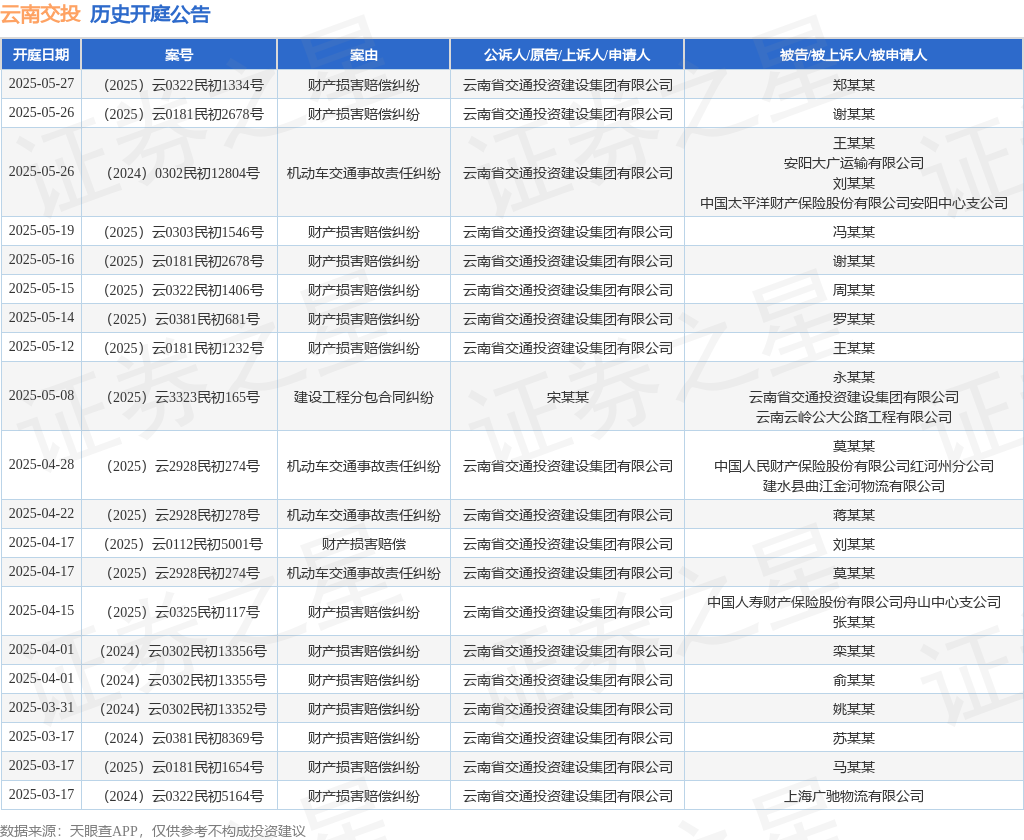Click defendant 上海广驰物流有限公司
This screenshot has height=840, width=1024.
(854, 796)
